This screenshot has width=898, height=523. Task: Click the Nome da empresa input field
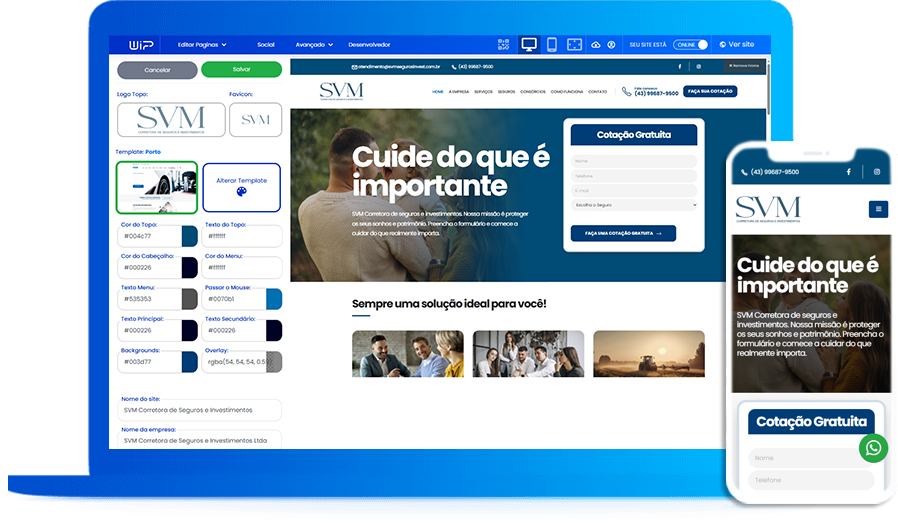click(x=199, y=440)
